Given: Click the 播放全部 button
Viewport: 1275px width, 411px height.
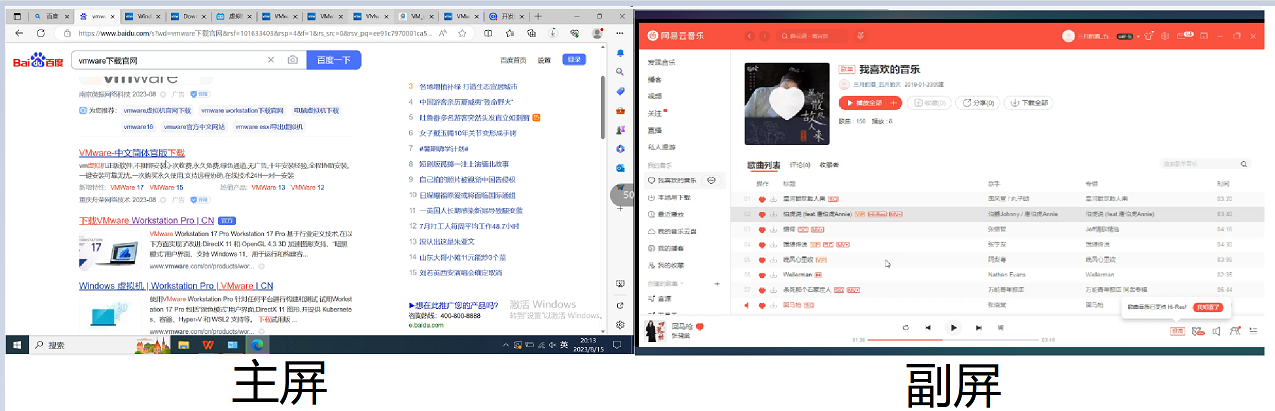Looking at the screenshot, I should tap(864, 102).
